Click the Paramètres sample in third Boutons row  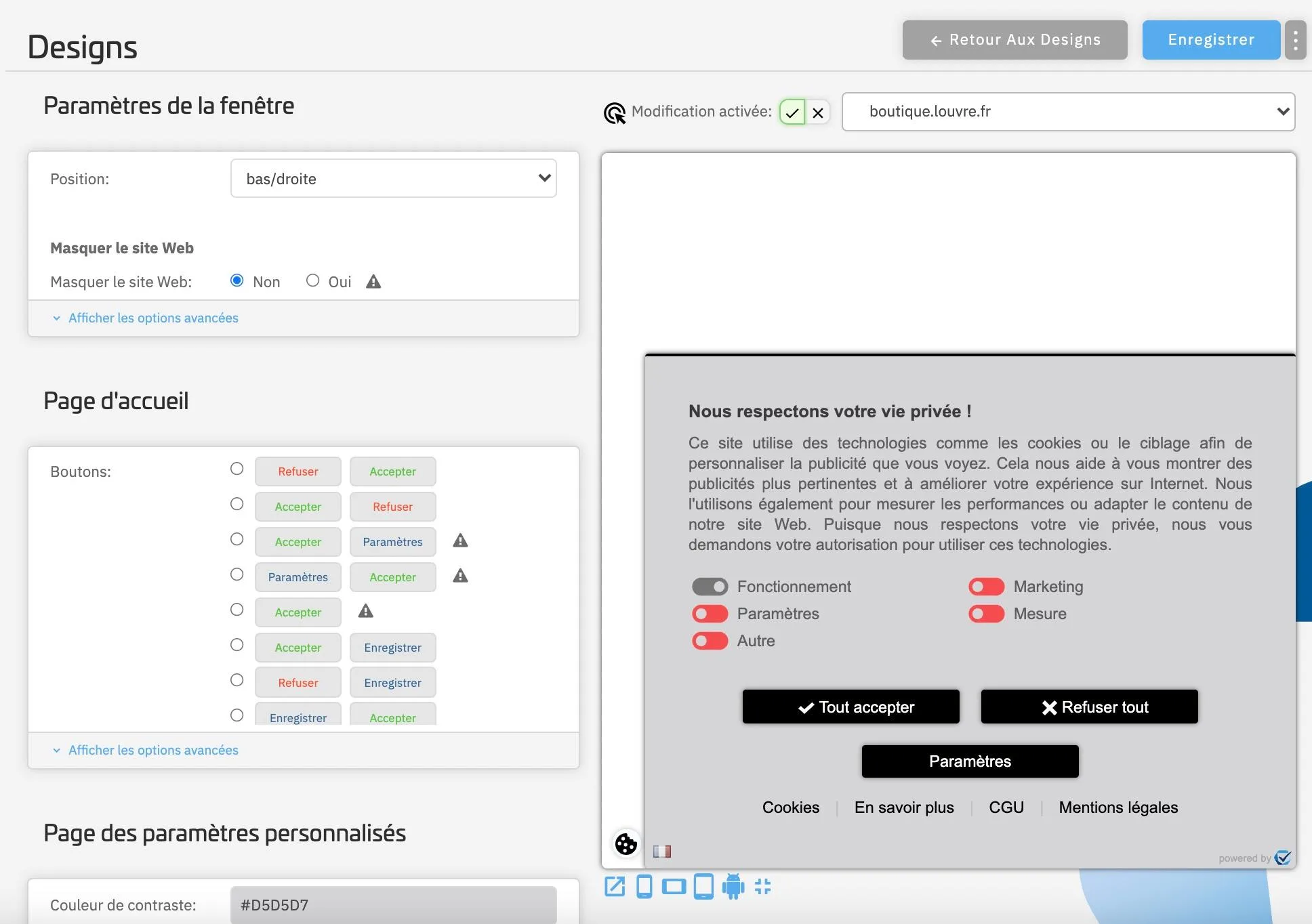click(393, 542)
